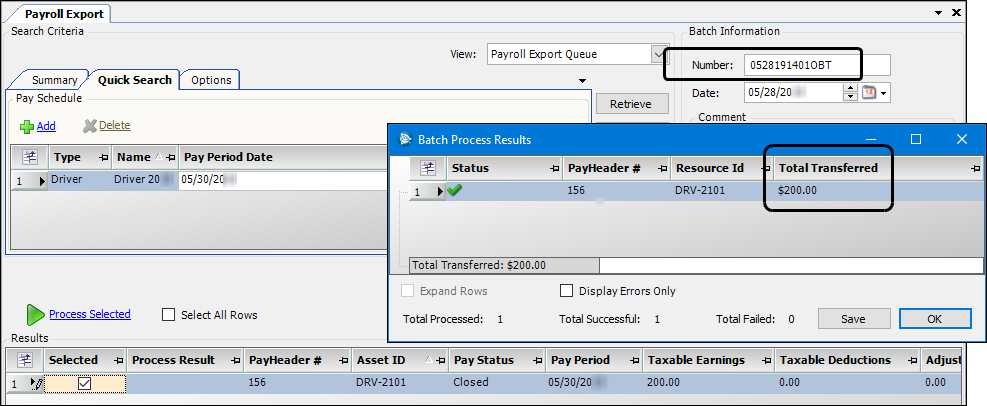
Task: Open the Batch Process Results grid column chooser icon
Action: pyautogui.click(x=428, y=168)
